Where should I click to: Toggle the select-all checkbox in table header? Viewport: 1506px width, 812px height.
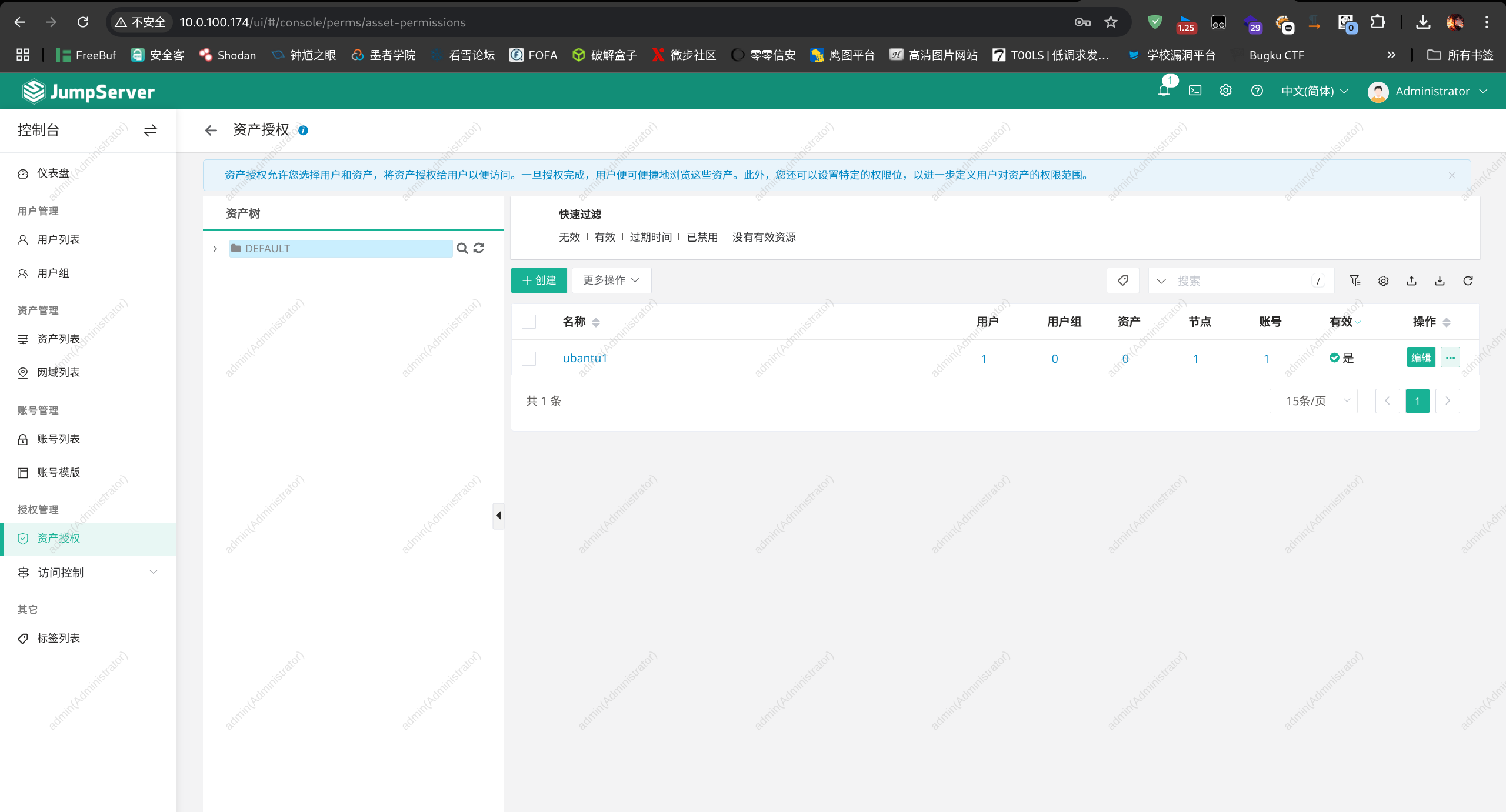529,322
